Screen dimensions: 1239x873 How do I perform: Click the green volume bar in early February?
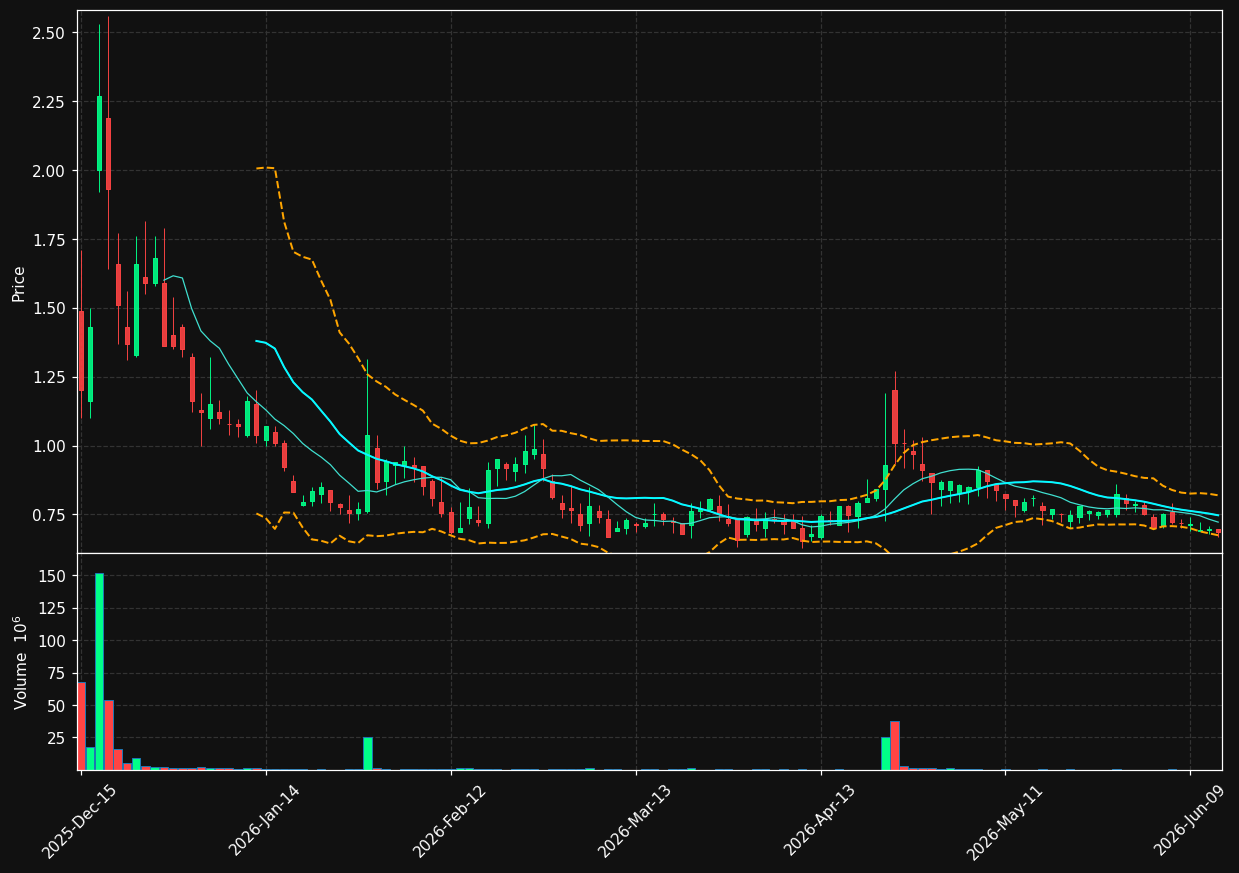click(367, 754)
